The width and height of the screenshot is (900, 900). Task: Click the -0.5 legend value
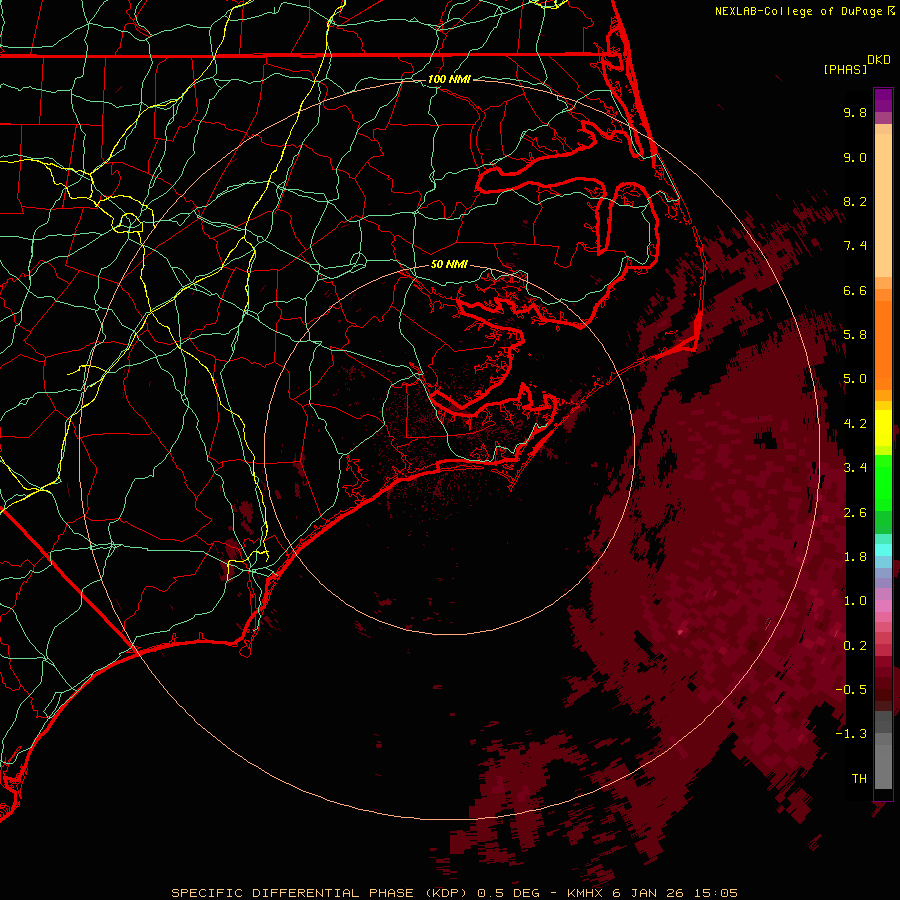click(851, 690)
